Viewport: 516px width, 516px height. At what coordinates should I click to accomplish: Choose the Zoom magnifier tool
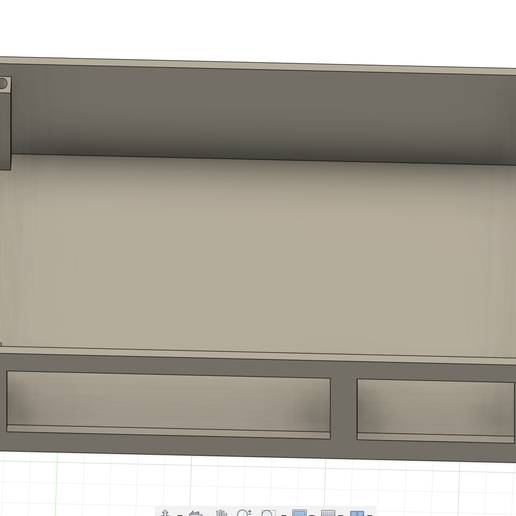244,513
